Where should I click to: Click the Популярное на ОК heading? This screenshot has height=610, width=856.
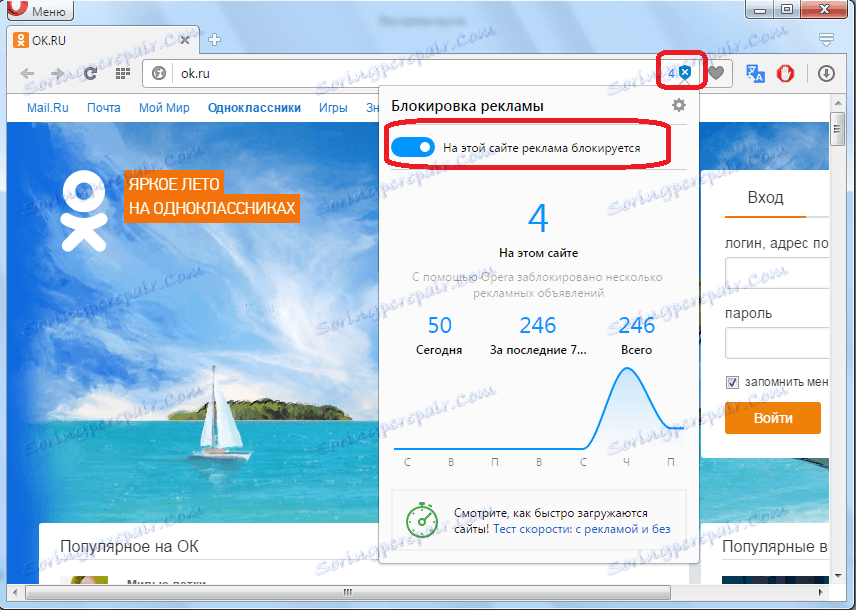129,546
